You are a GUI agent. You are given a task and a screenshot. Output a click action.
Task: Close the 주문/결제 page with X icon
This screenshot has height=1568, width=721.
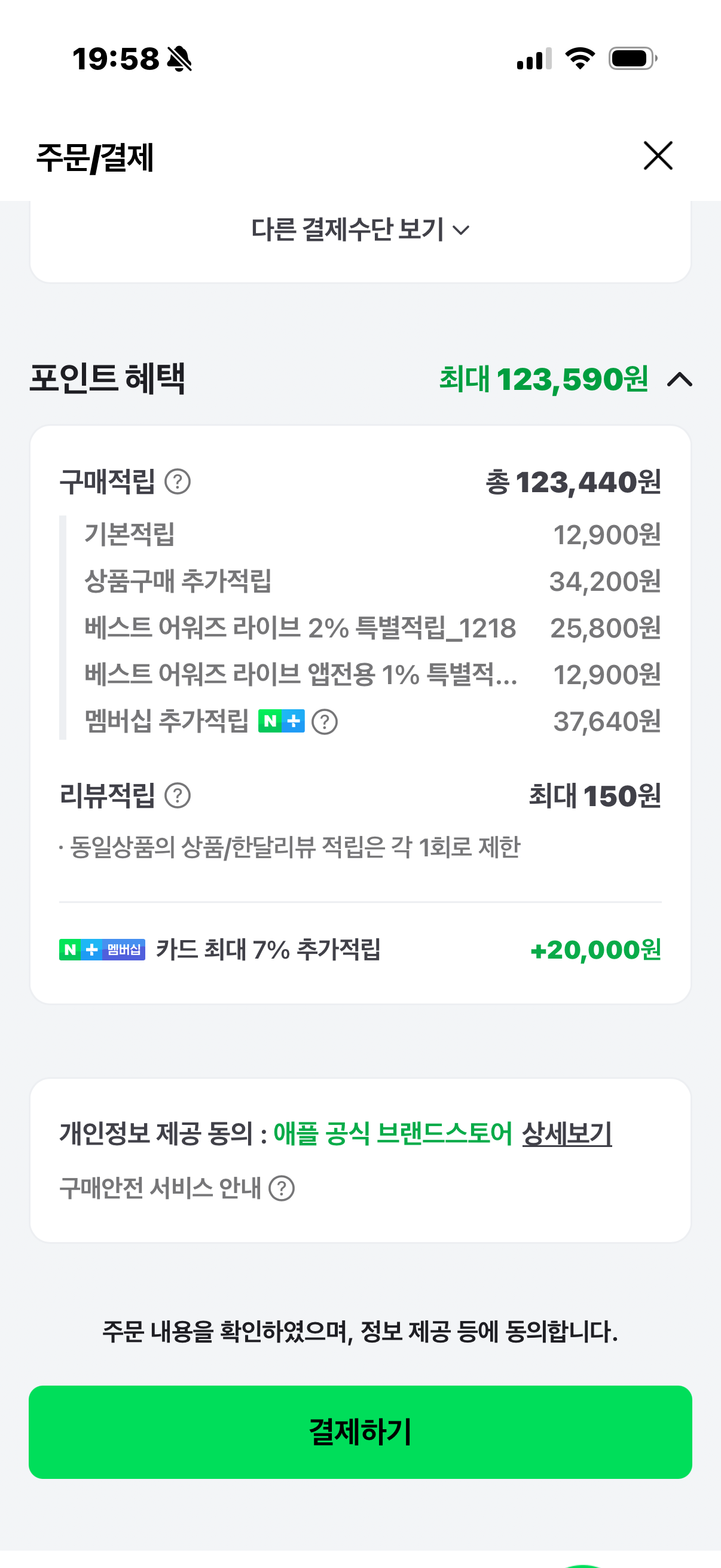point(658,156)
